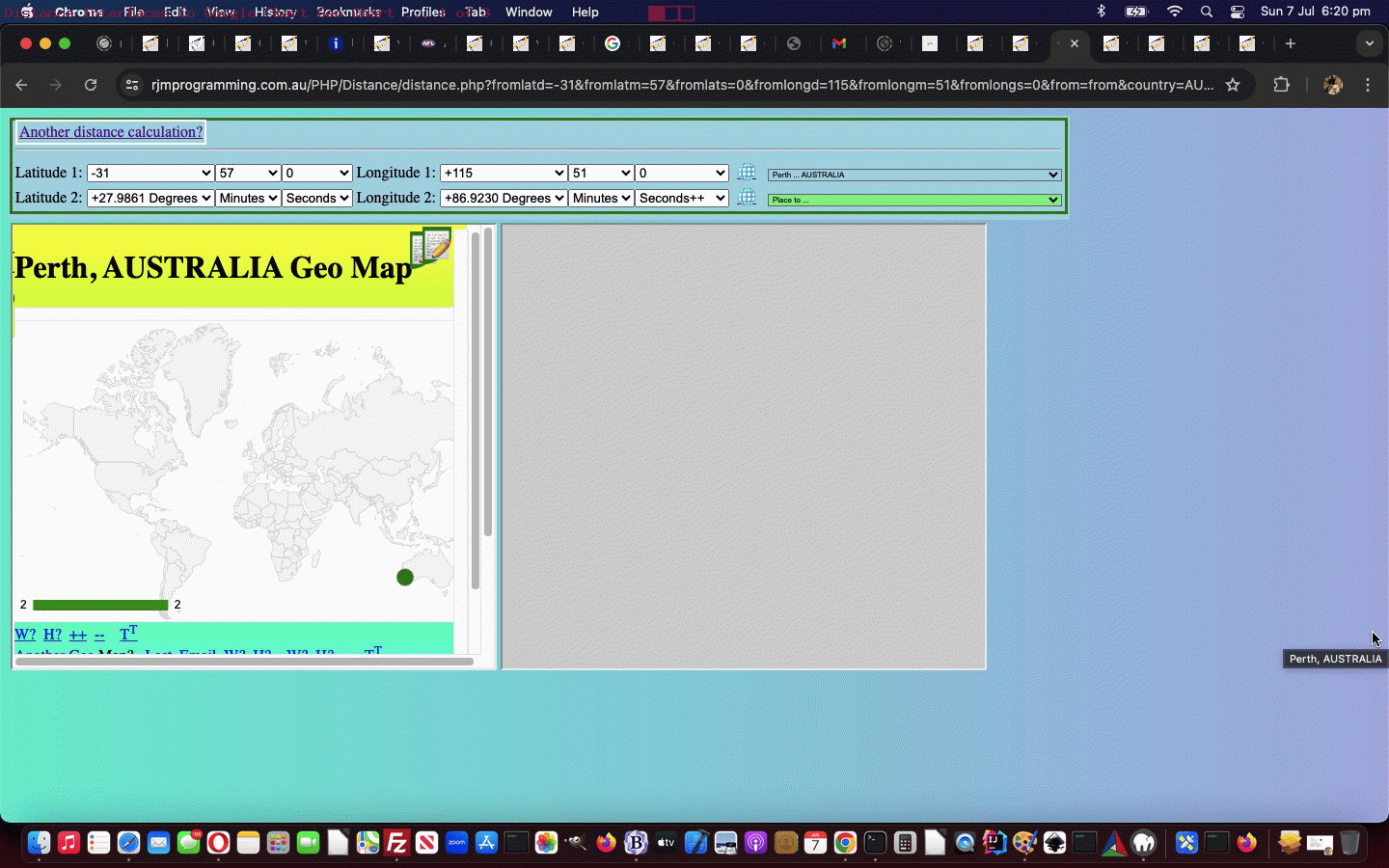Open Longitude 1 minutes dropdown showing 51
The image size is (1389, 868).
tap(601, 173)
